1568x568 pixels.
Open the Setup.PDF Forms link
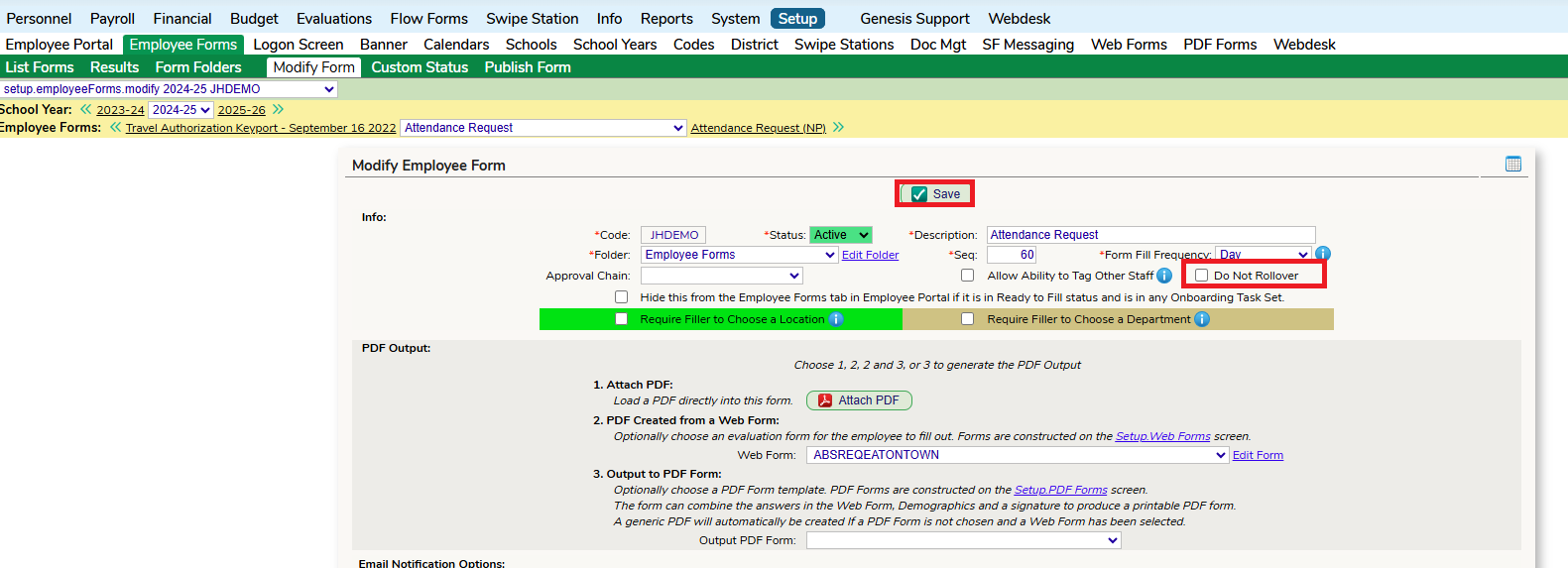click(x=1060, y=490)
